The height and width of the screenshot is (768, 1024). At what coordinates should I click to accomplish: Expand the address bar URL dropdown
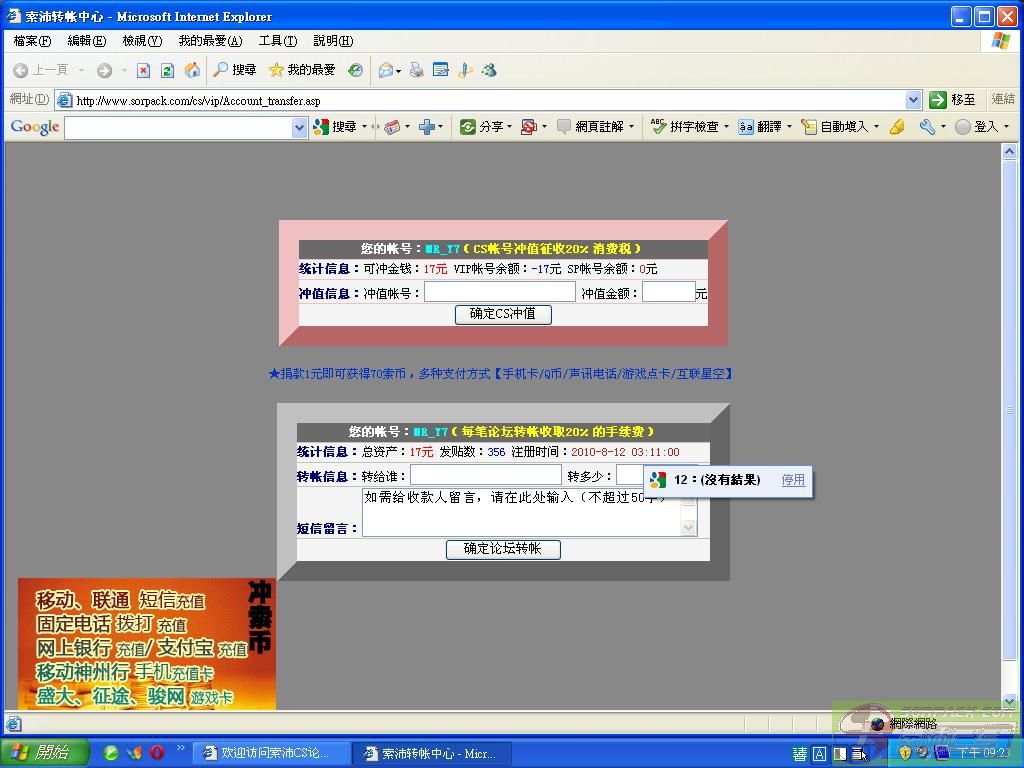(913, 100)
